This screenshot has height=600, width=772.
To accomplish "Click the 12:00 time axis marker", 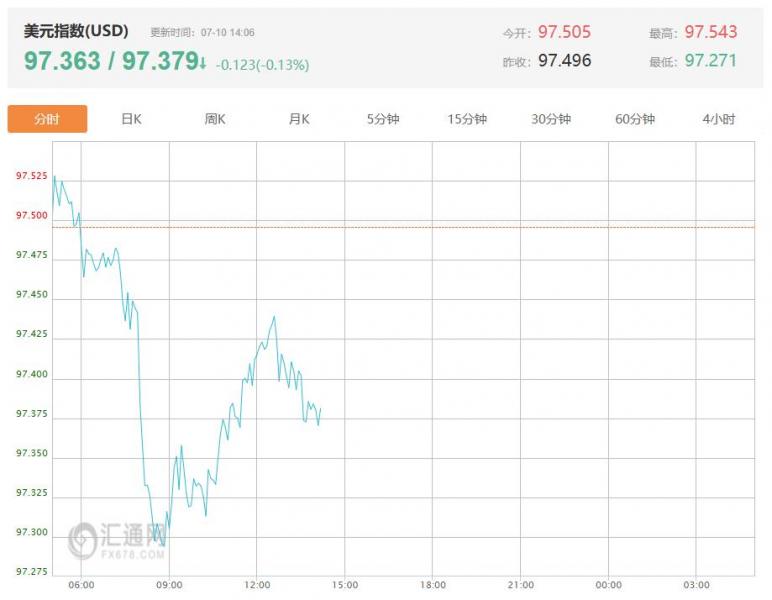I will [257, 585].
